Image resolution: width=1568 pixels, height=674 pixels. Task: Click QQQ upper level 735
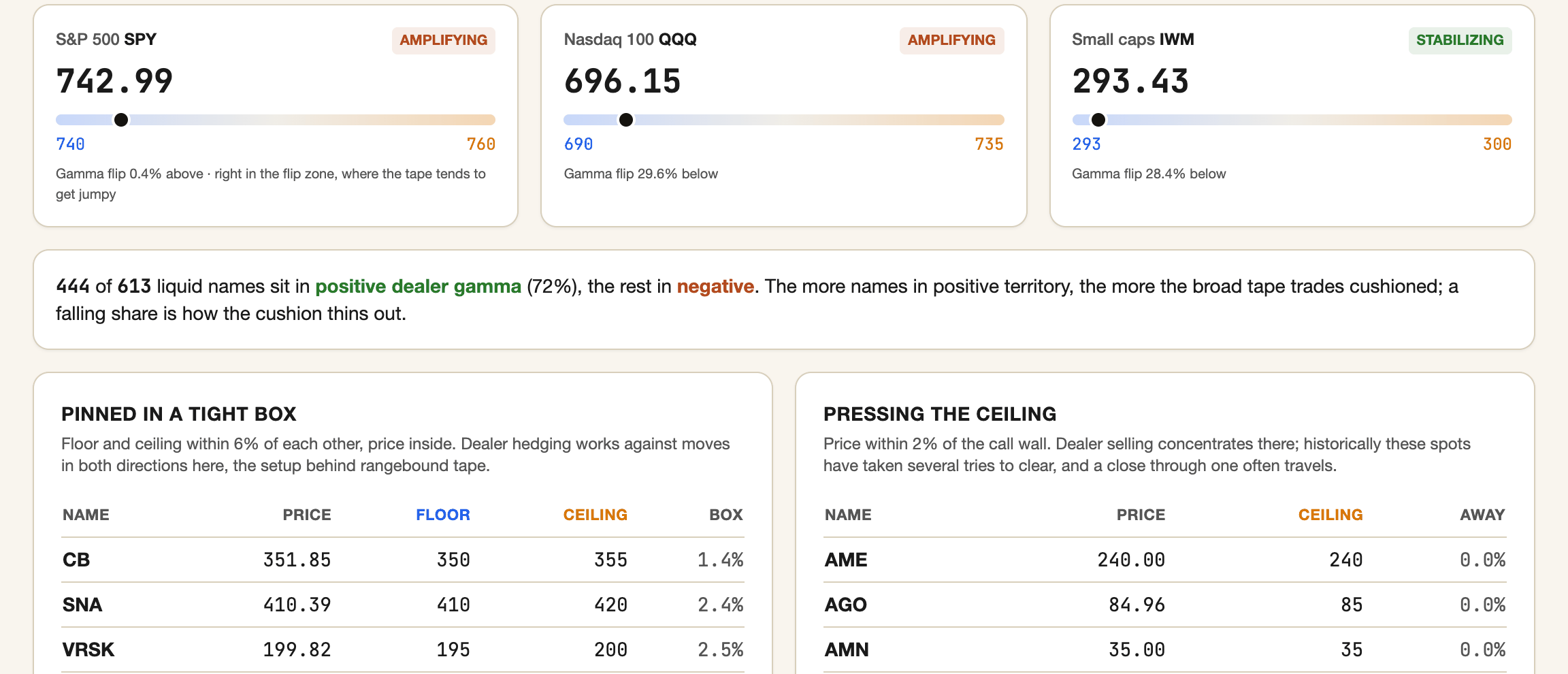(x=989, y=144)
